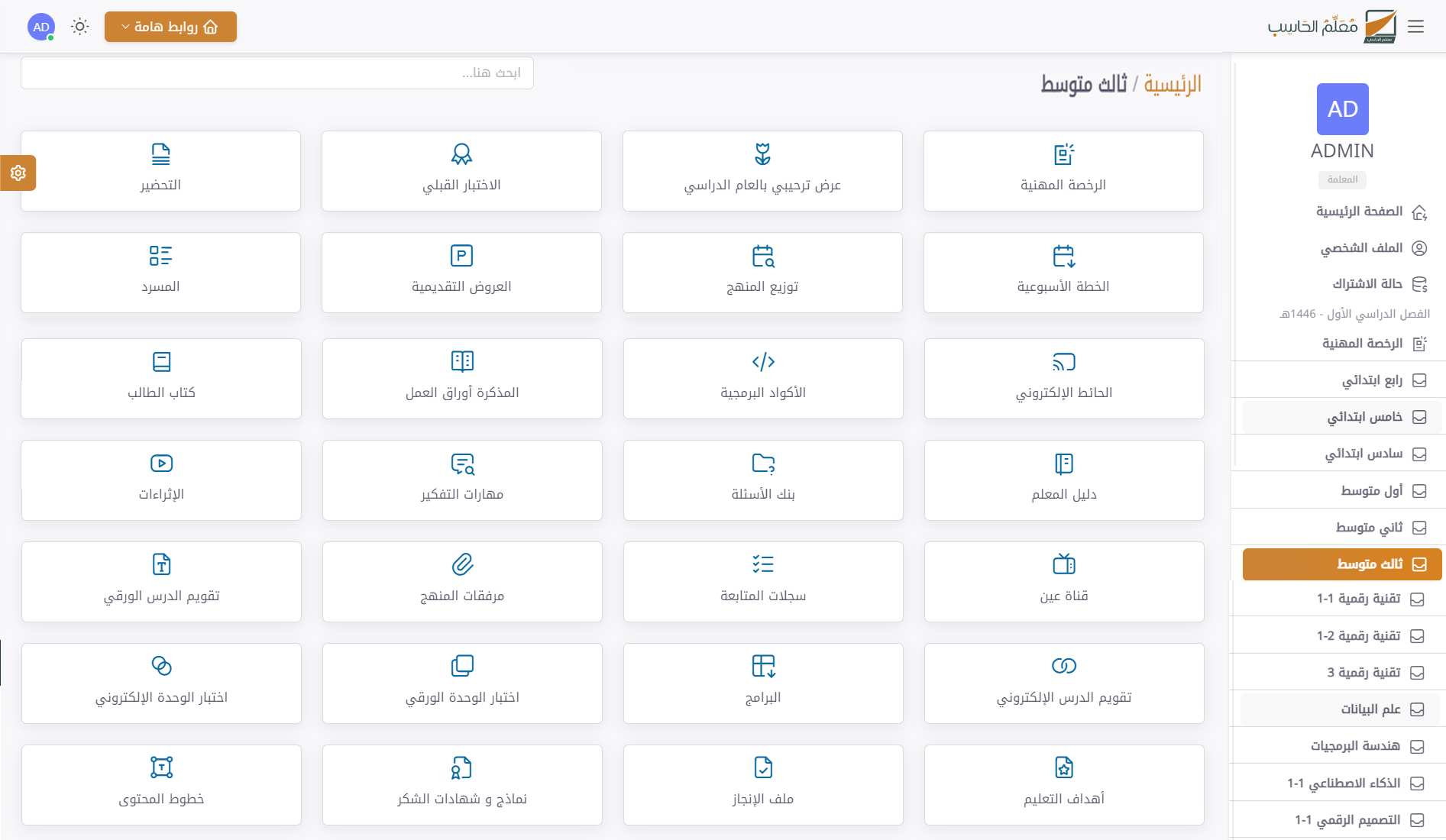Click the نماذج و شهادات الشكر card label

tap(462, 799)
